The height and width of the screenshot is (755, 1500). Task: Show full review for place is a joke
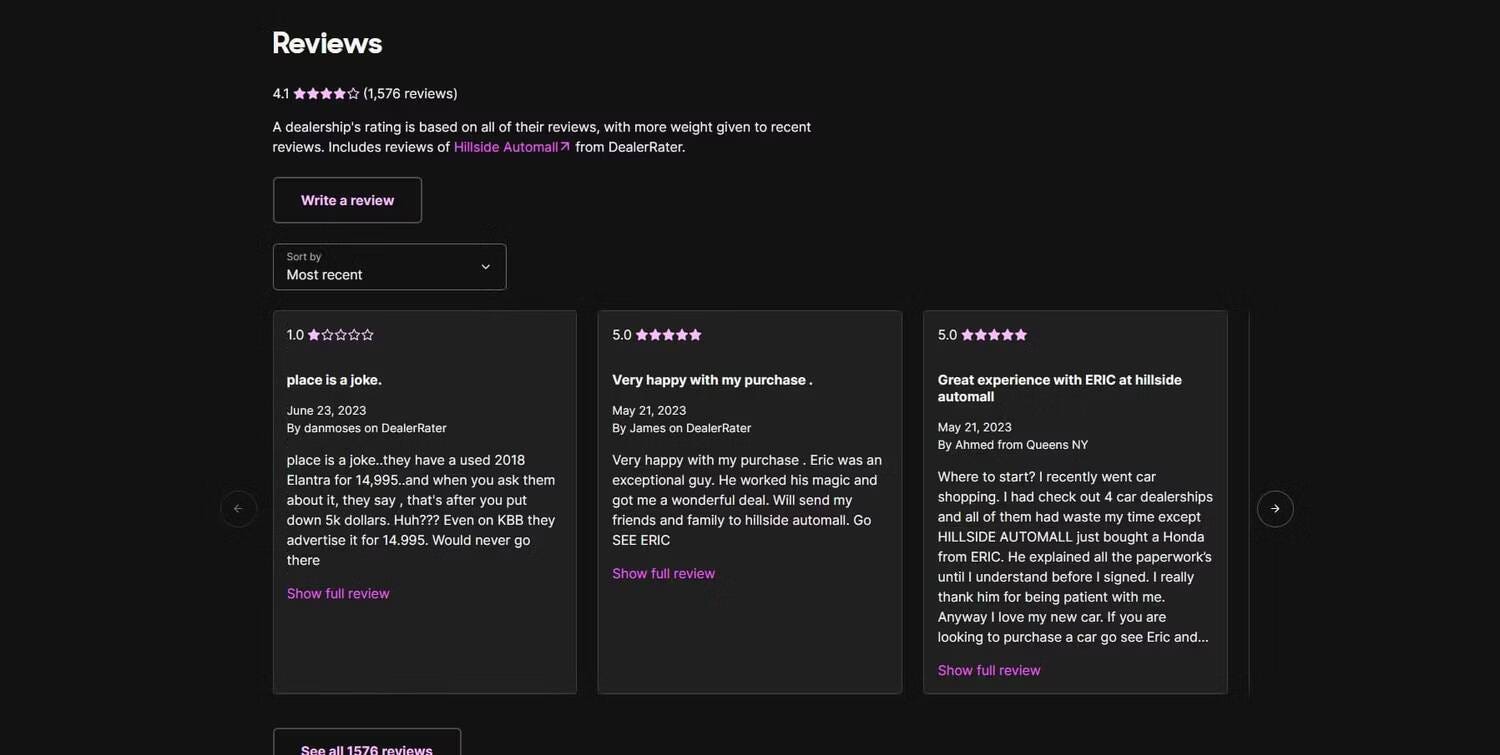coord(338,594)
